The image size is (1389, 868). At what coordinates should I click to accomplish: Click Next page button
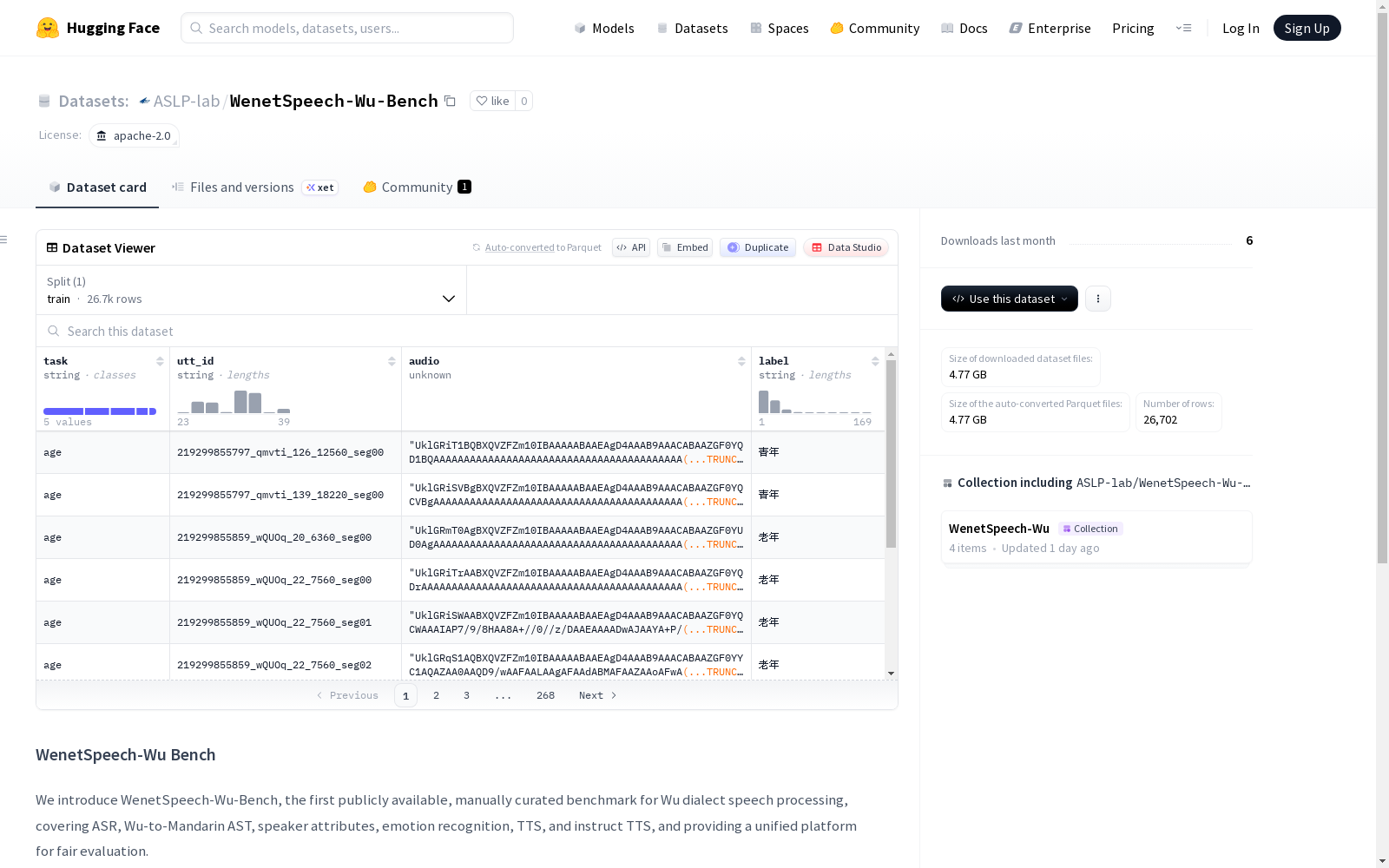pyautogui.click(x=597, y=695)
